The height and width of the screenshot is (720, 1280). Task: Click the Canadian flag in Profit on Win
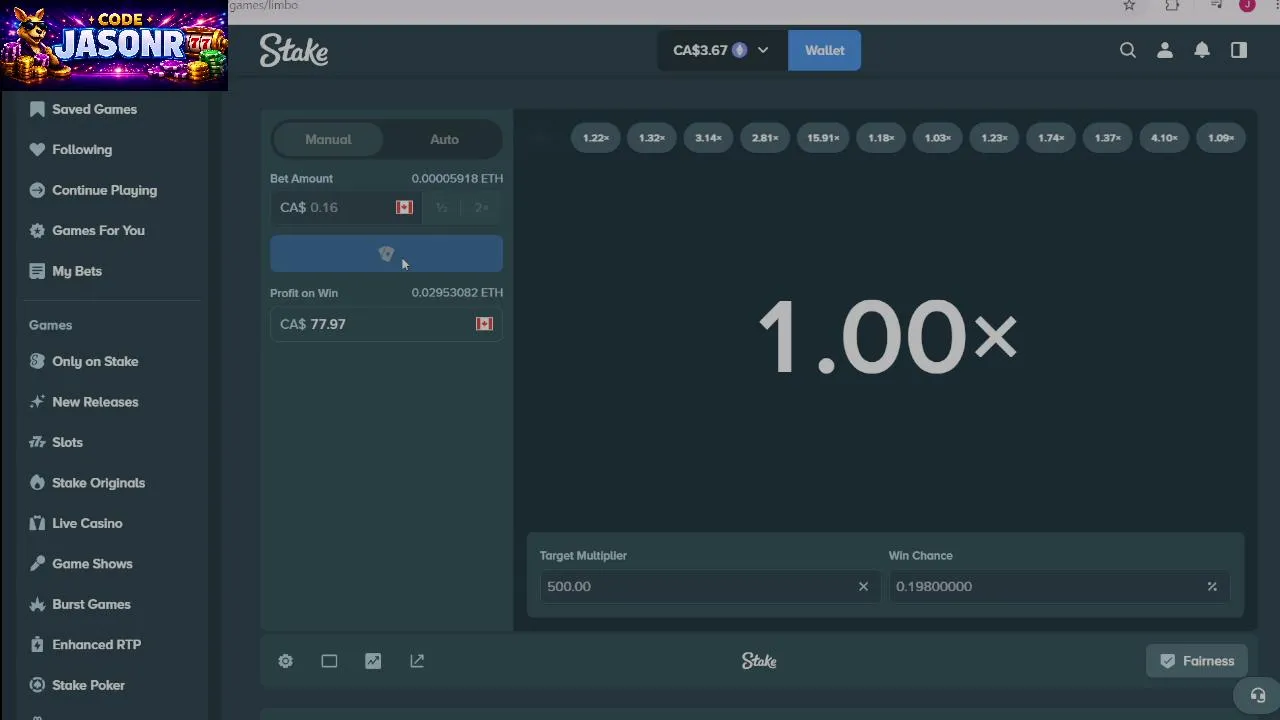tap(484, 324)
